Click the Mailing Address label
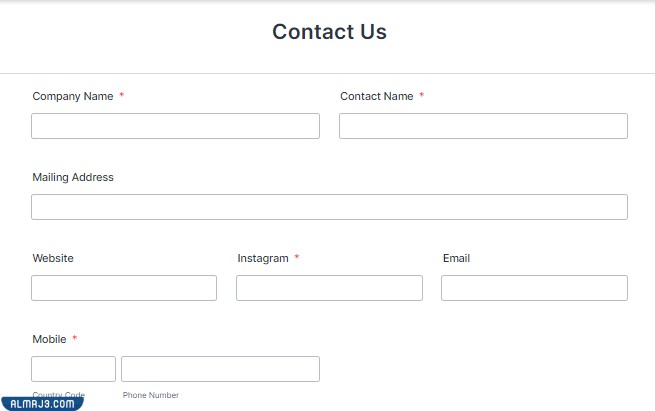This screenshot has width=655, height=411. [x=73, y=177]
